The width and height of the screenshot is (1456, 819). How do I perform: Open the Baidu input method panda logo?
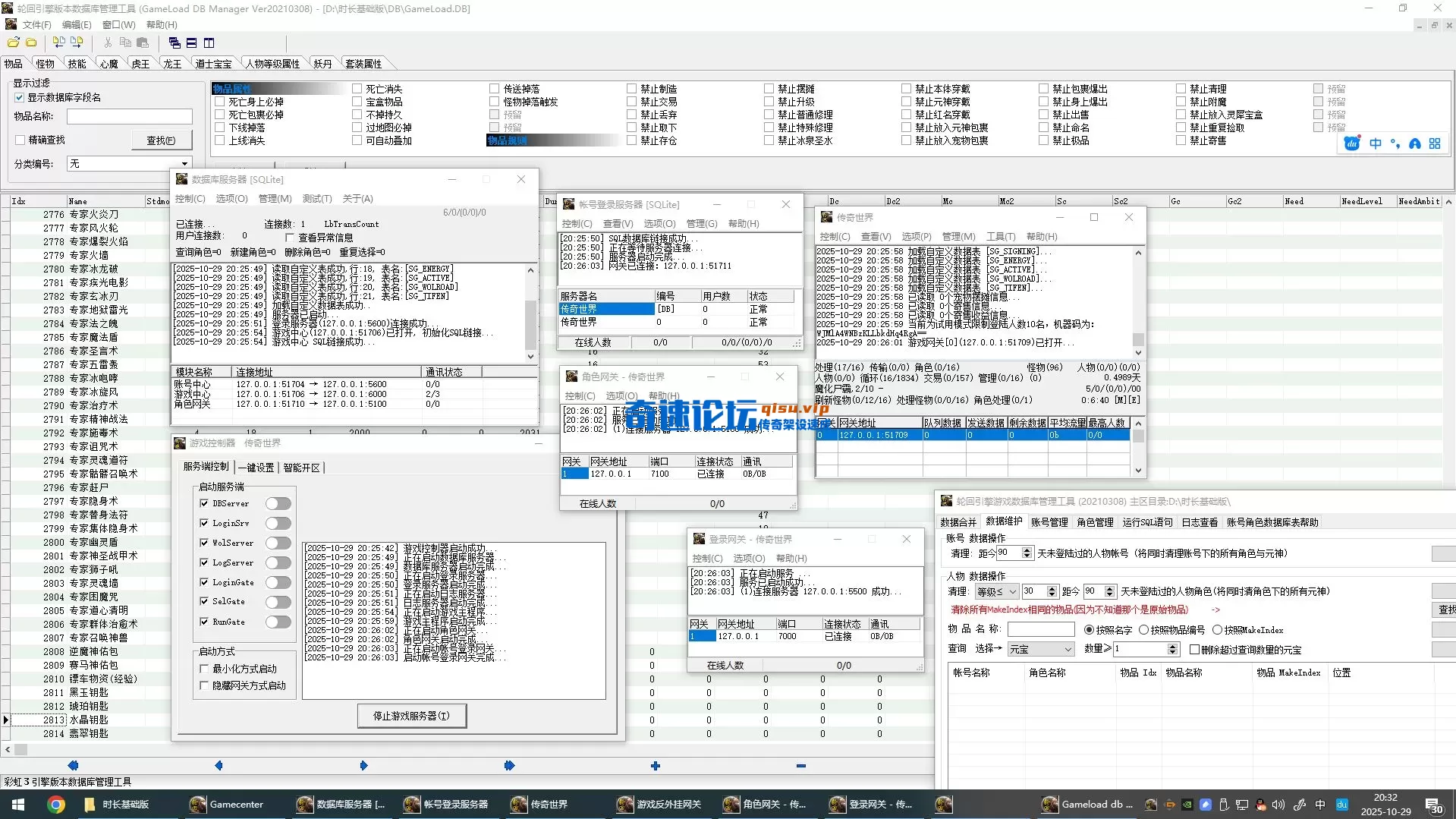pos(1351,143)
